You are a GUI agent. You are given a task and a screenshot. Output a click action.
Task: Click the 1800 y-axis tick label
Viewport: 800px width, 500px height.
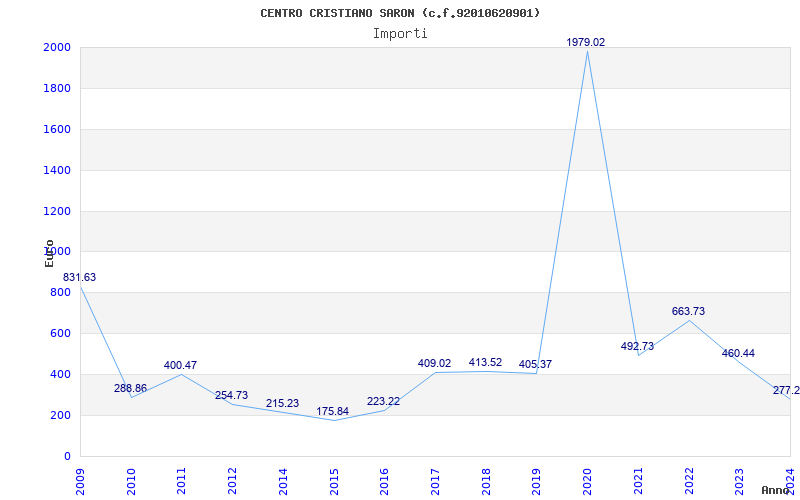pos(57,88)
